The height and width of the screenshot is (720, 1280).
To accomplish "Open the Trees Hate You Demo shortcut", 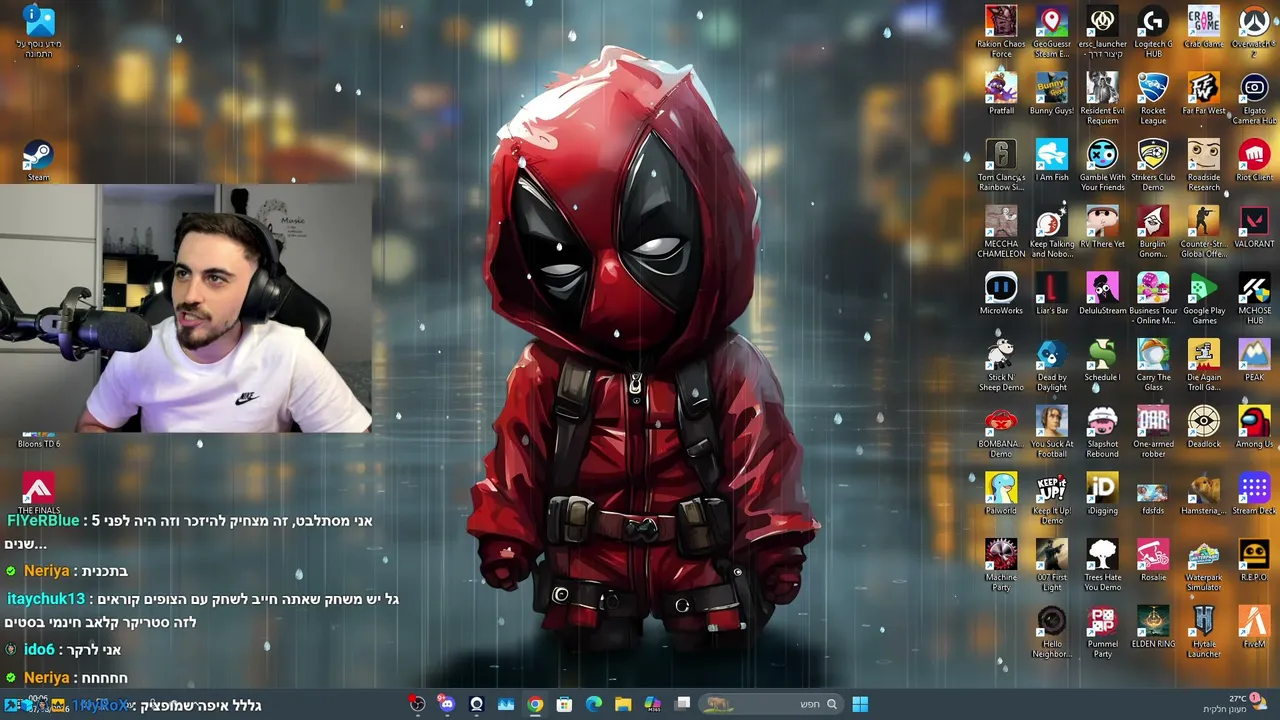I will [1102, 565].
